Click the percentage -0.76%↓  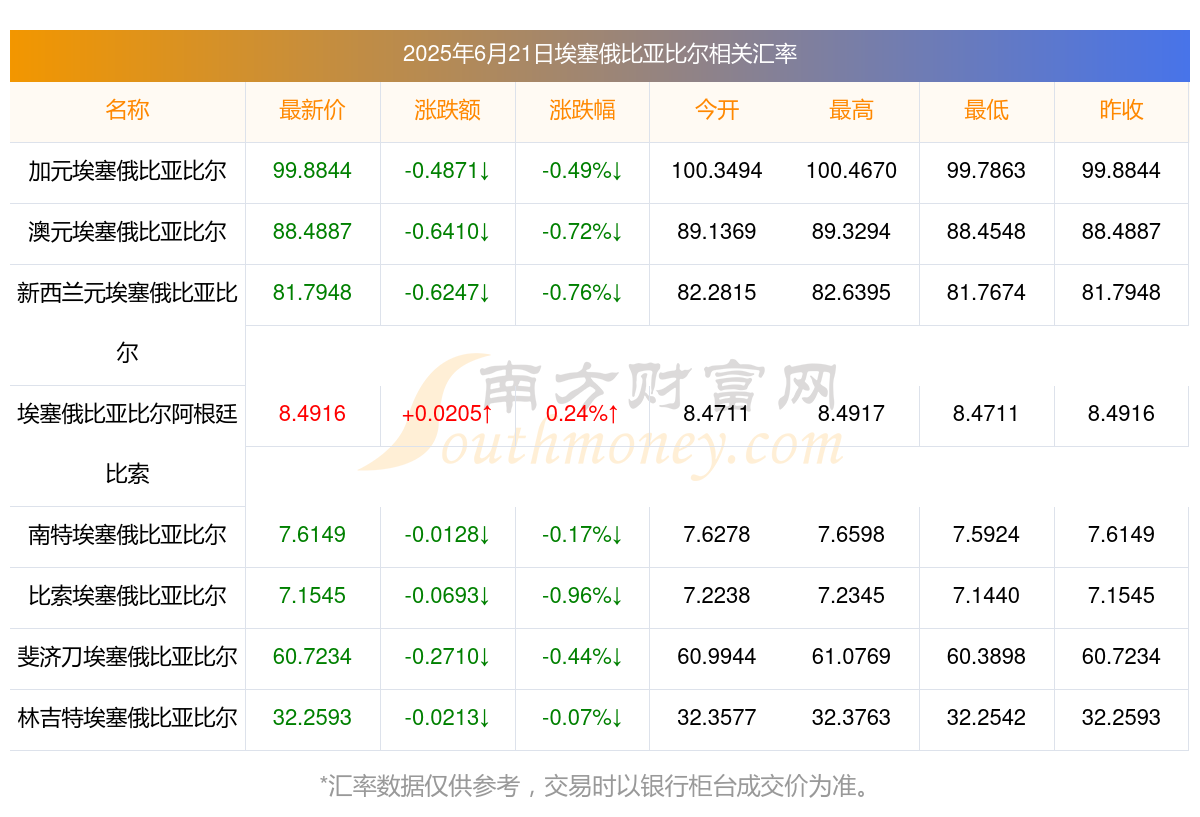click(x=582, y=293)
